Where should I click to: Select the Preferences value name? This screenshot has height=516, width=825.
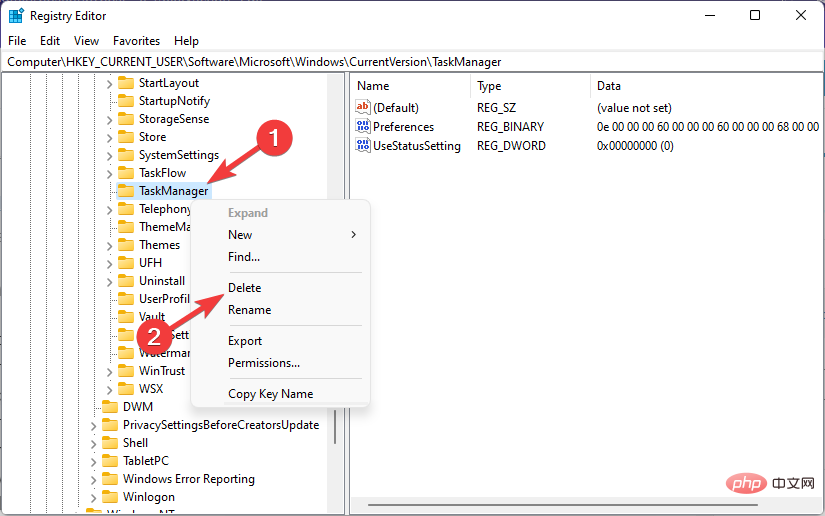[x=404, y=127]
